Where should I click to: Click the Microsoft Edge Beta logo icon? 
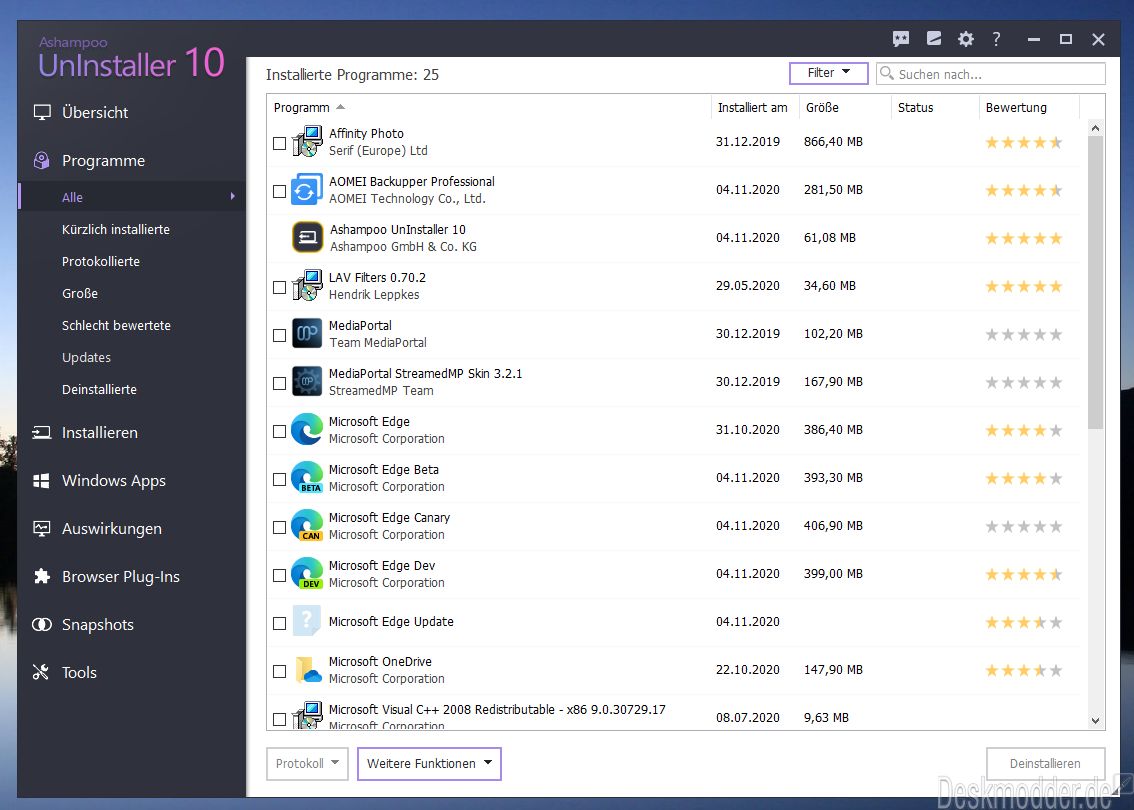coord(307,477)
